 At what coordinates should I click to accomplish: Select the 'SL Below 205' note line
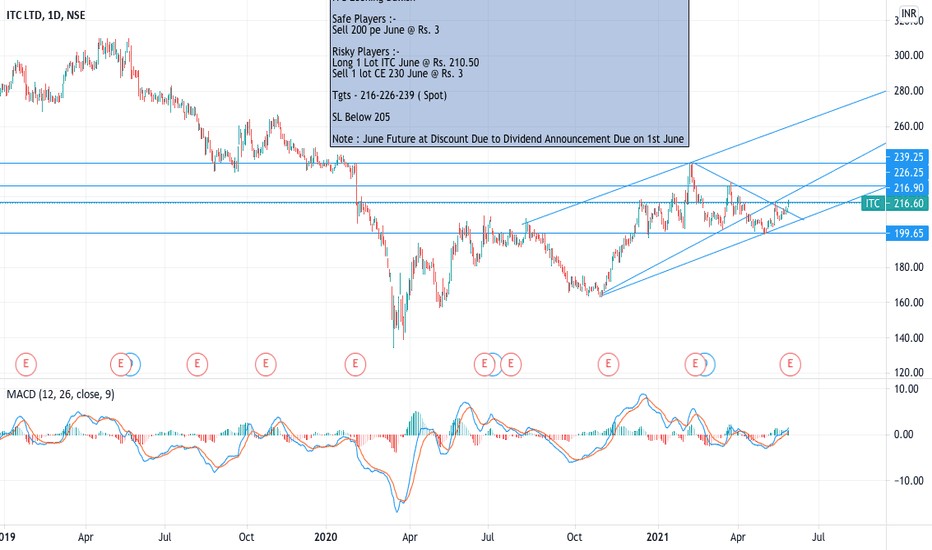pyautogui.click(x=361, y=117)
